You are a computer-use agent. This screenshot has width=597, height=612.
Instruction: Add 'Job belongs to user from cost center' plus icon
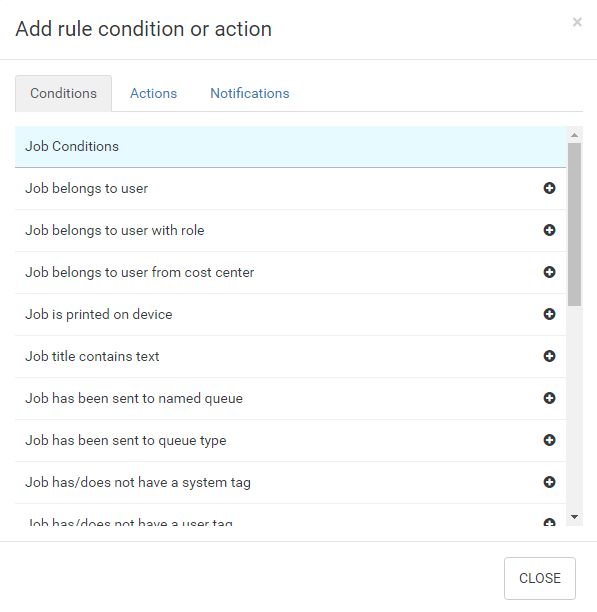point(549,272)
